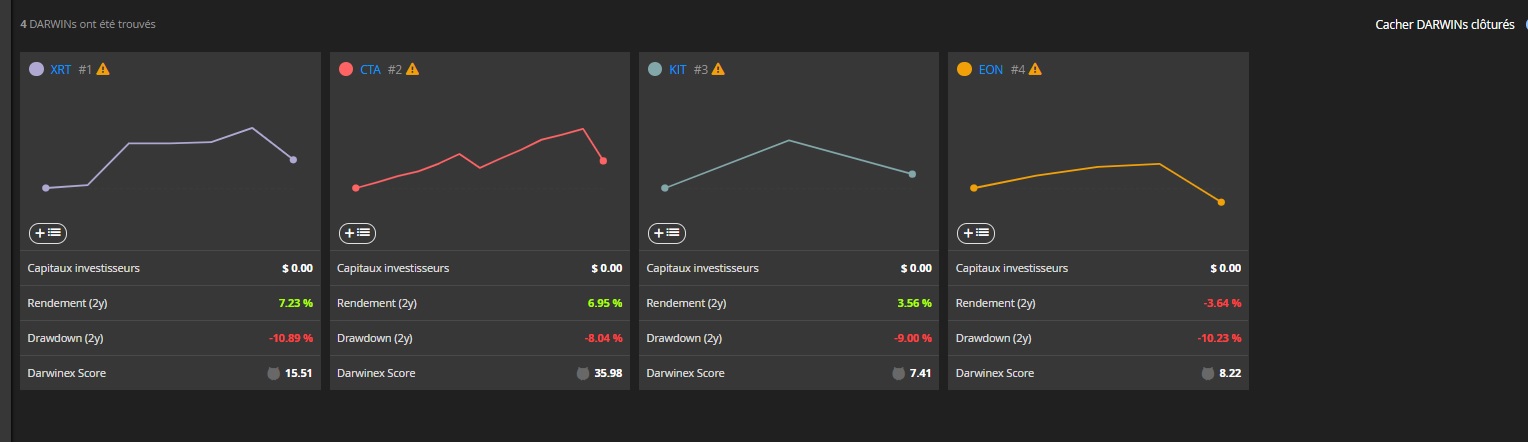Click the alert icon on the KIT card
This screenshot has height=442, width=1528.
click(718, 69)
